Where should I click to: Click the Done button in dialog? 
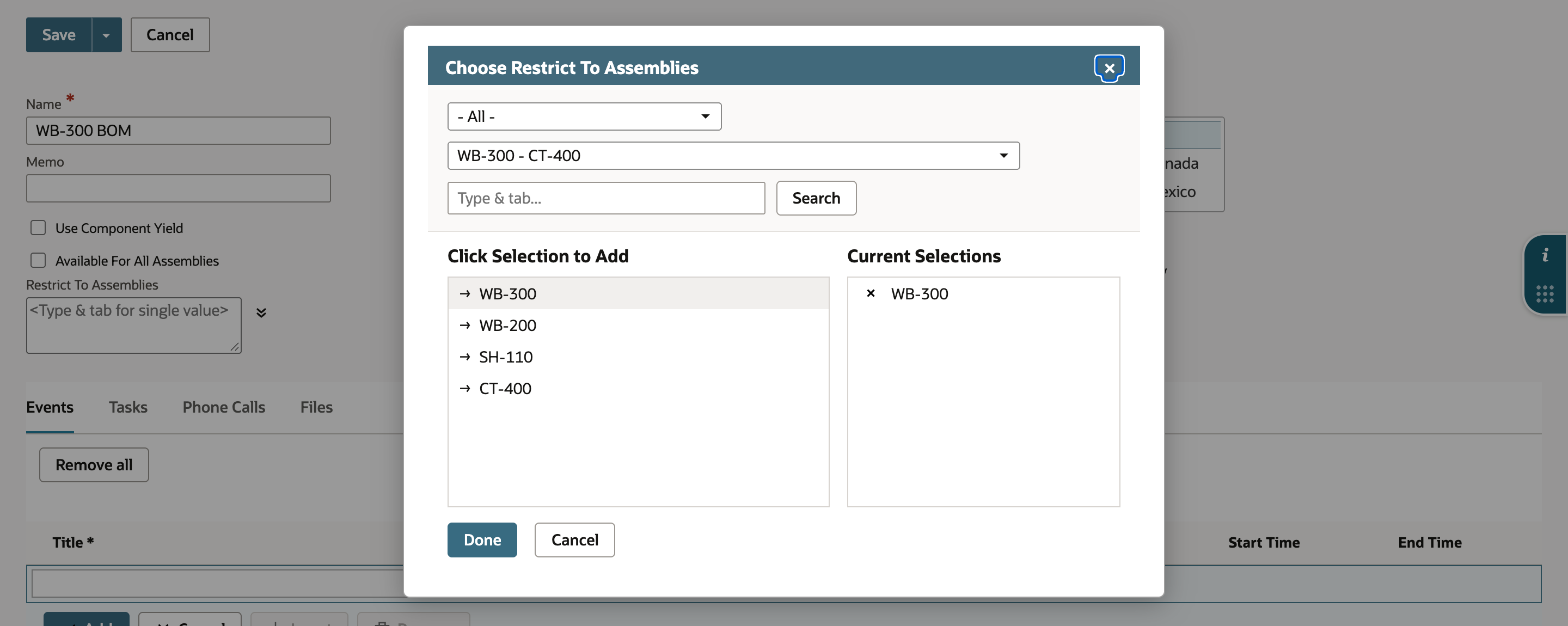482,539
